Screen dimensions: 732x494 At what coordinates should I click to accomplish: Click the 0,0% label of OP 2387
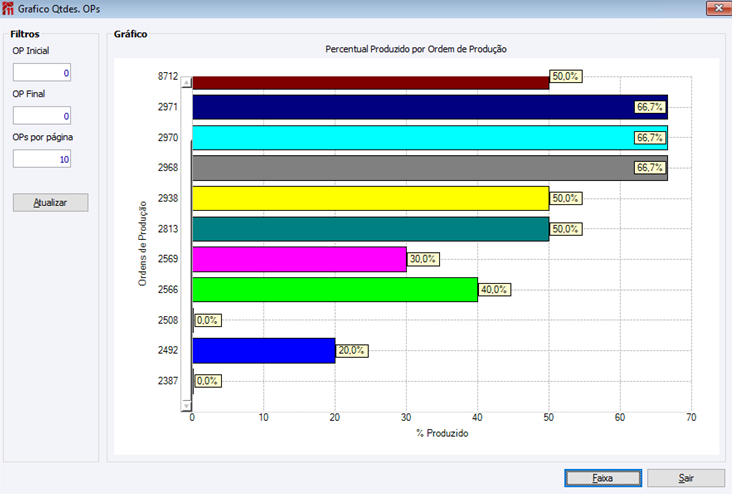[x=208, y=381]
